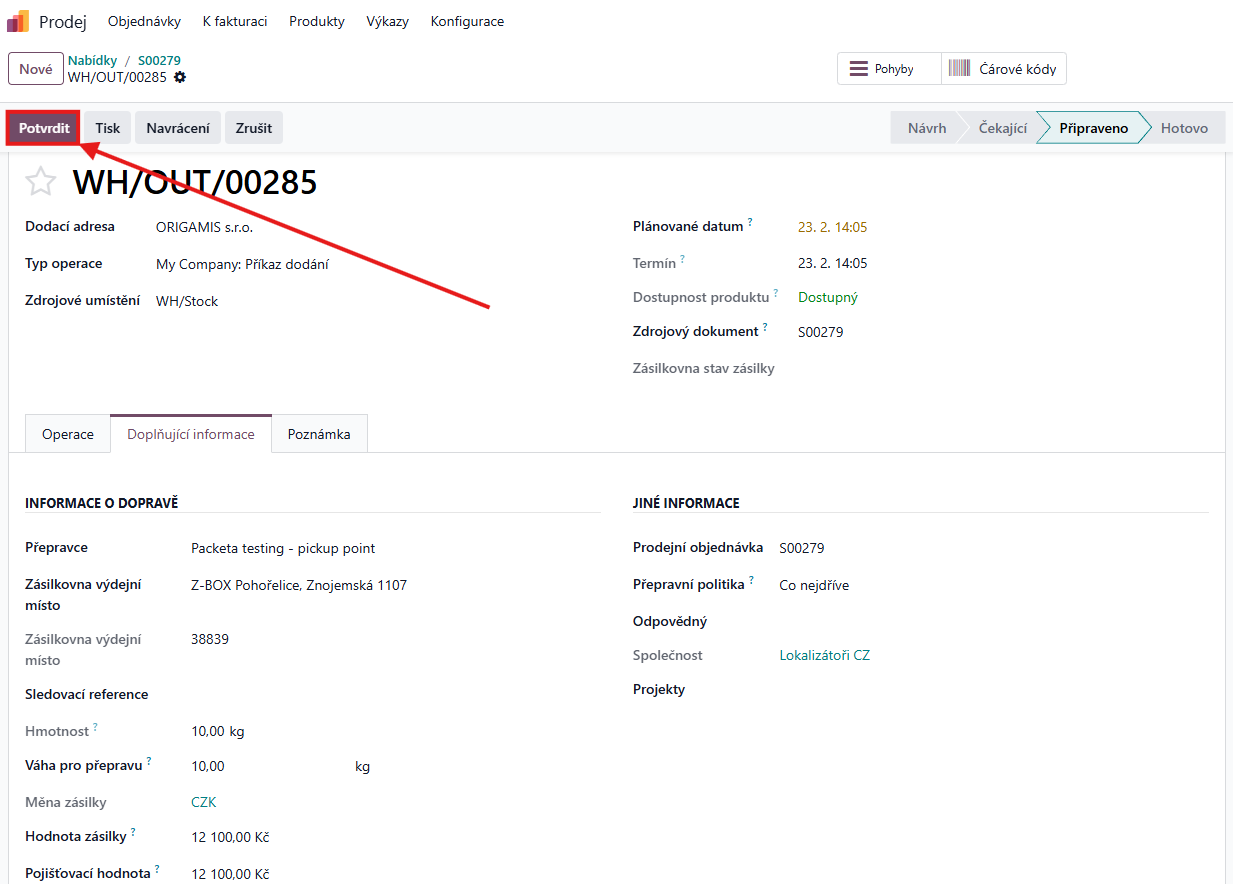Click the Čárové kódy barcode icon

[x=959, y=69]
